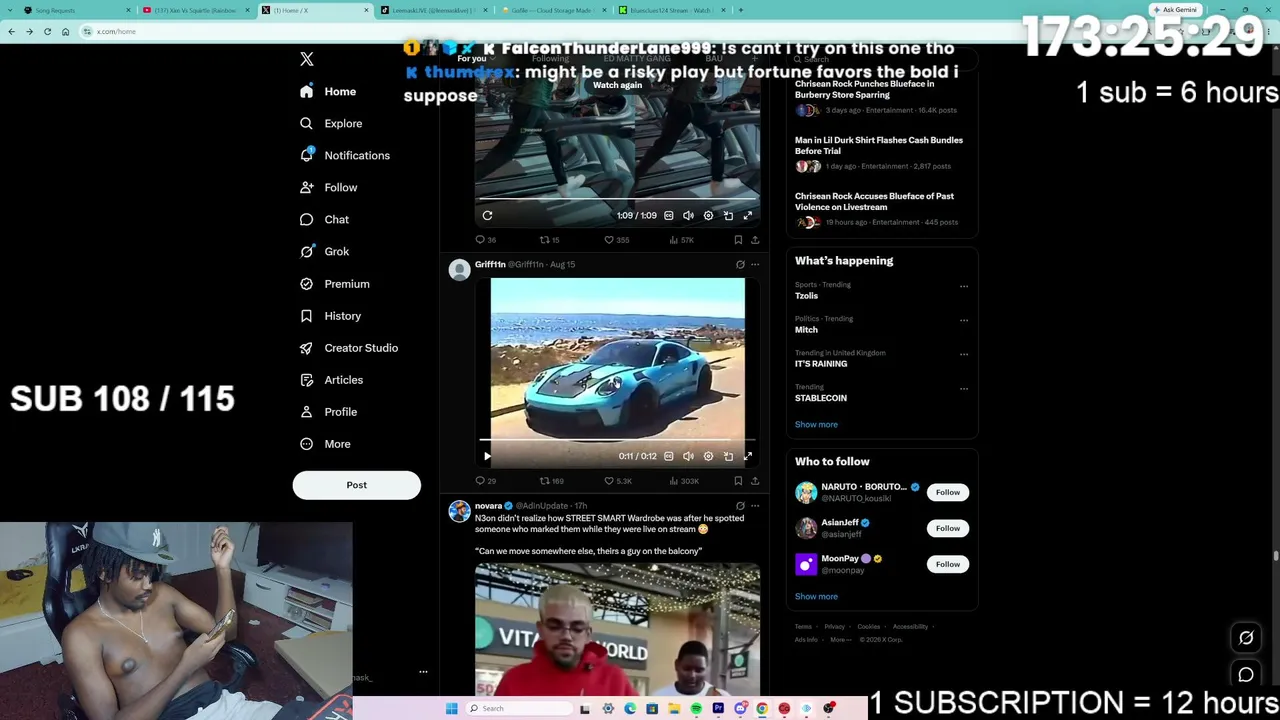The height and width of the screenshot is (720, 1280).
Task: Open Chat from the sidebar
Action: pyautogui.click(x=324, y=219)
